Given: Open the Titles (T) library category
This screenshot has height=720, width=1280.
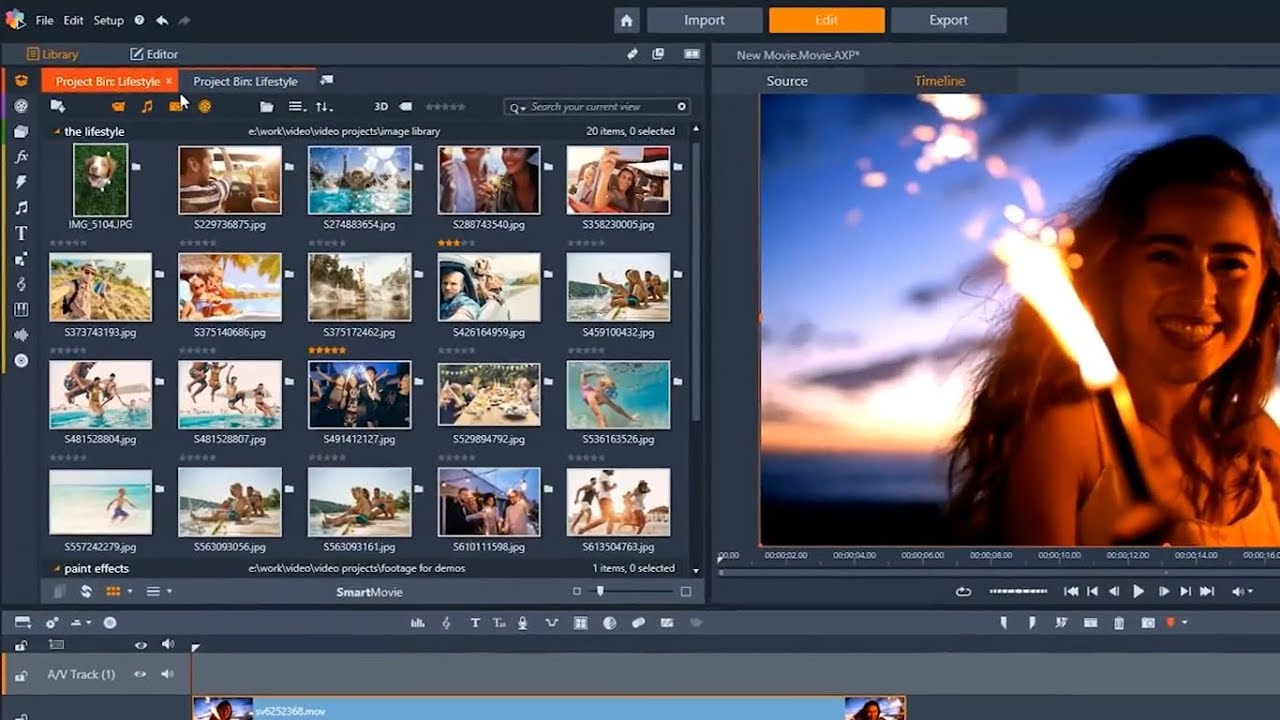Looking at the screenshot, I should (21, 233).
